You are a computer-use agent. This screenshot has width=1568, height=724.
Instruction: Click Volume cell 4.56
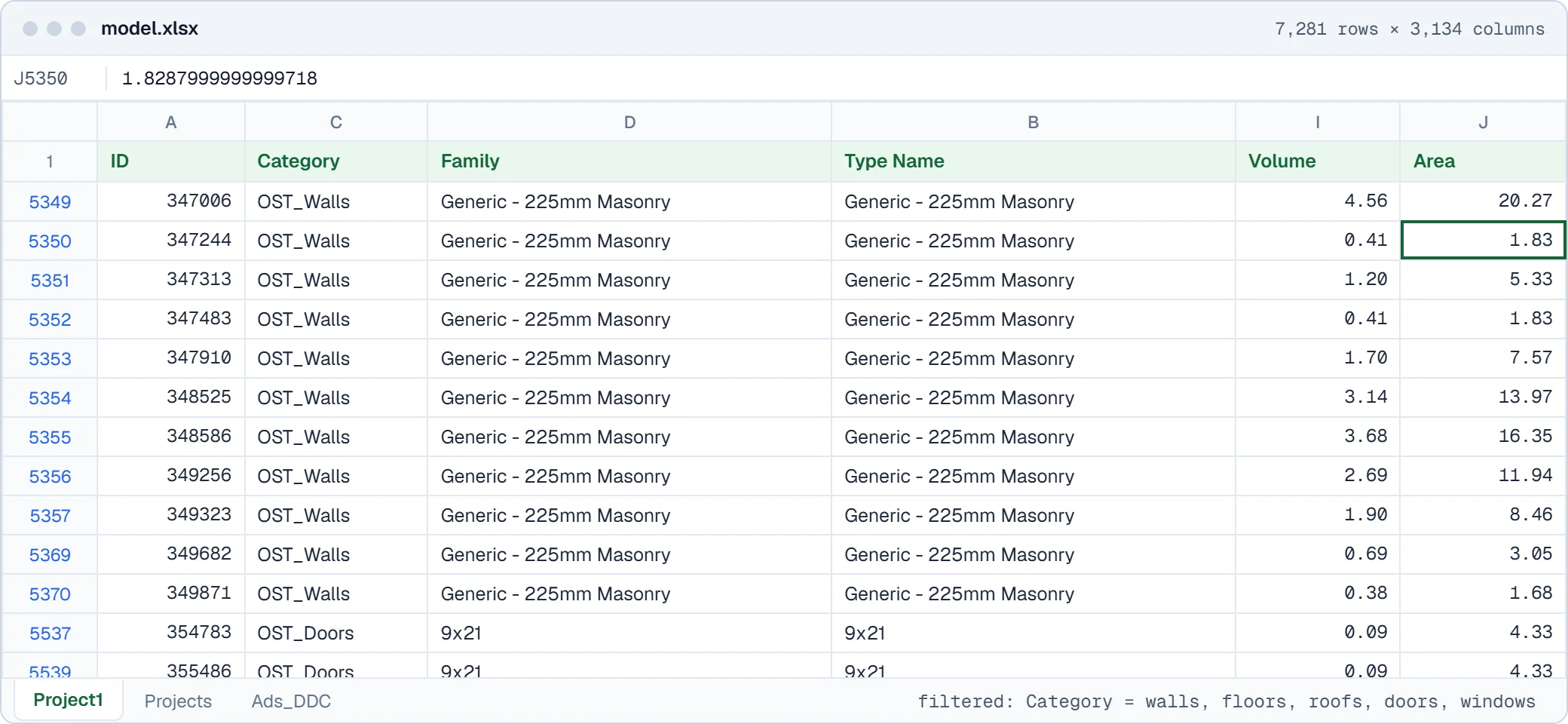point(1318,201)
